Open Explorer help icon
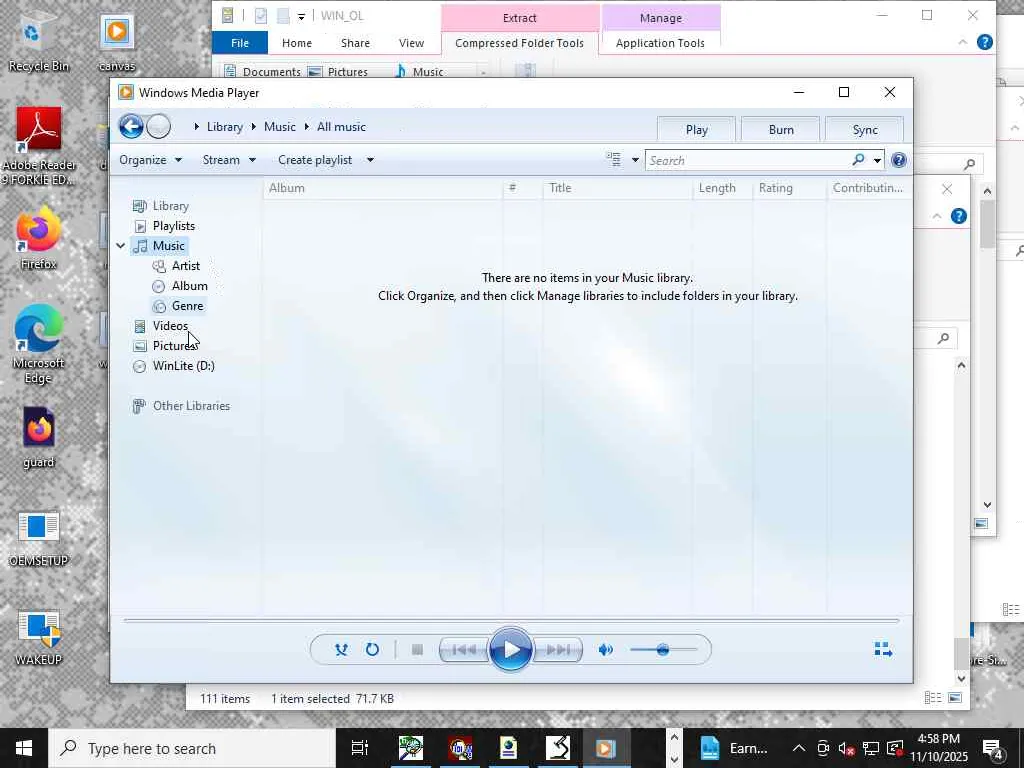1024x768 pixels. pyautogui.click(x=985, y=42)
